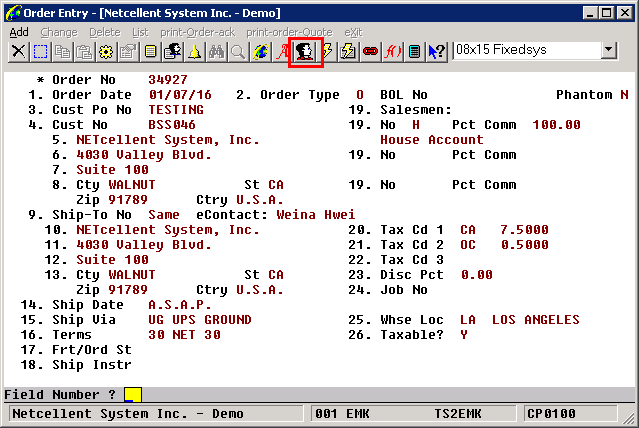639x428 pixels.
Task: Click the red chain link icon
Action: click(x=370, y=52)
